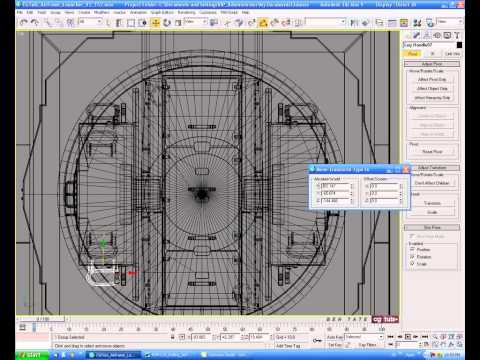The height and width of the screenshot is (360, 480).
Task: Activate the Unlink Selection tool
Action: [59, 23]
